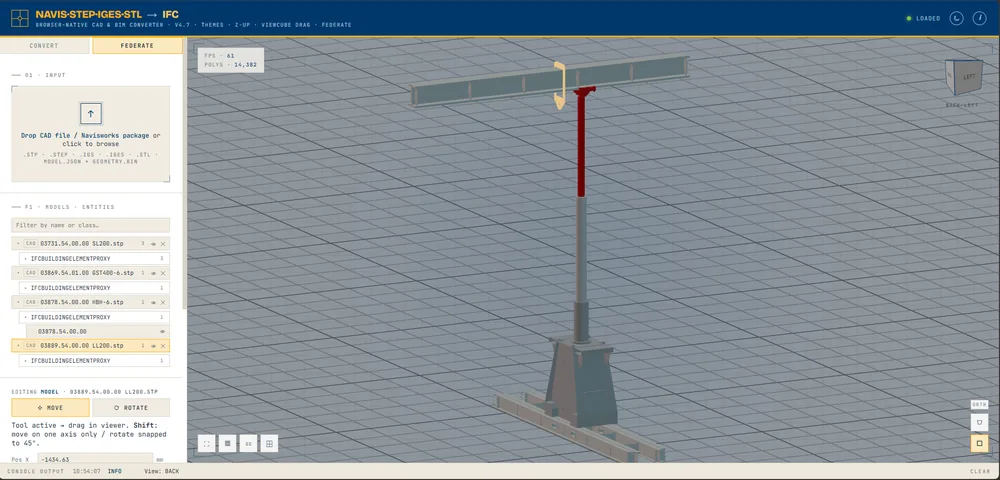The height and width of the screenshot is (480, 1000).
Task: Click the third viewer toolbar icon, with the dots
Action: pyautogui.click(x=248, y=444)
